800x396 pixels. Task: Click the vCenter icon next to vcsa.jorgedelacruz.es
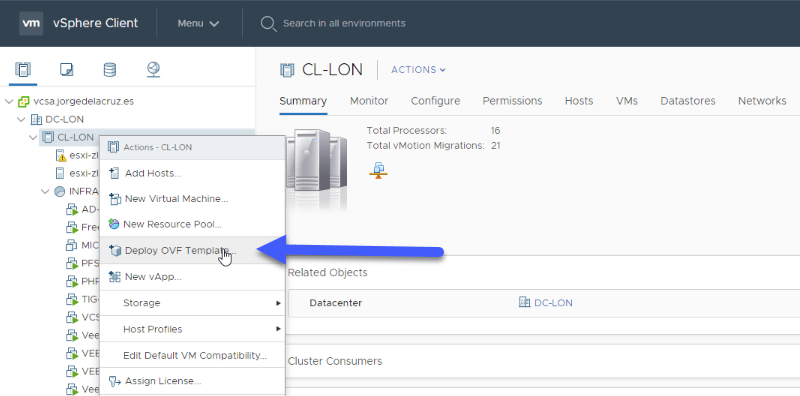(23, 101)
